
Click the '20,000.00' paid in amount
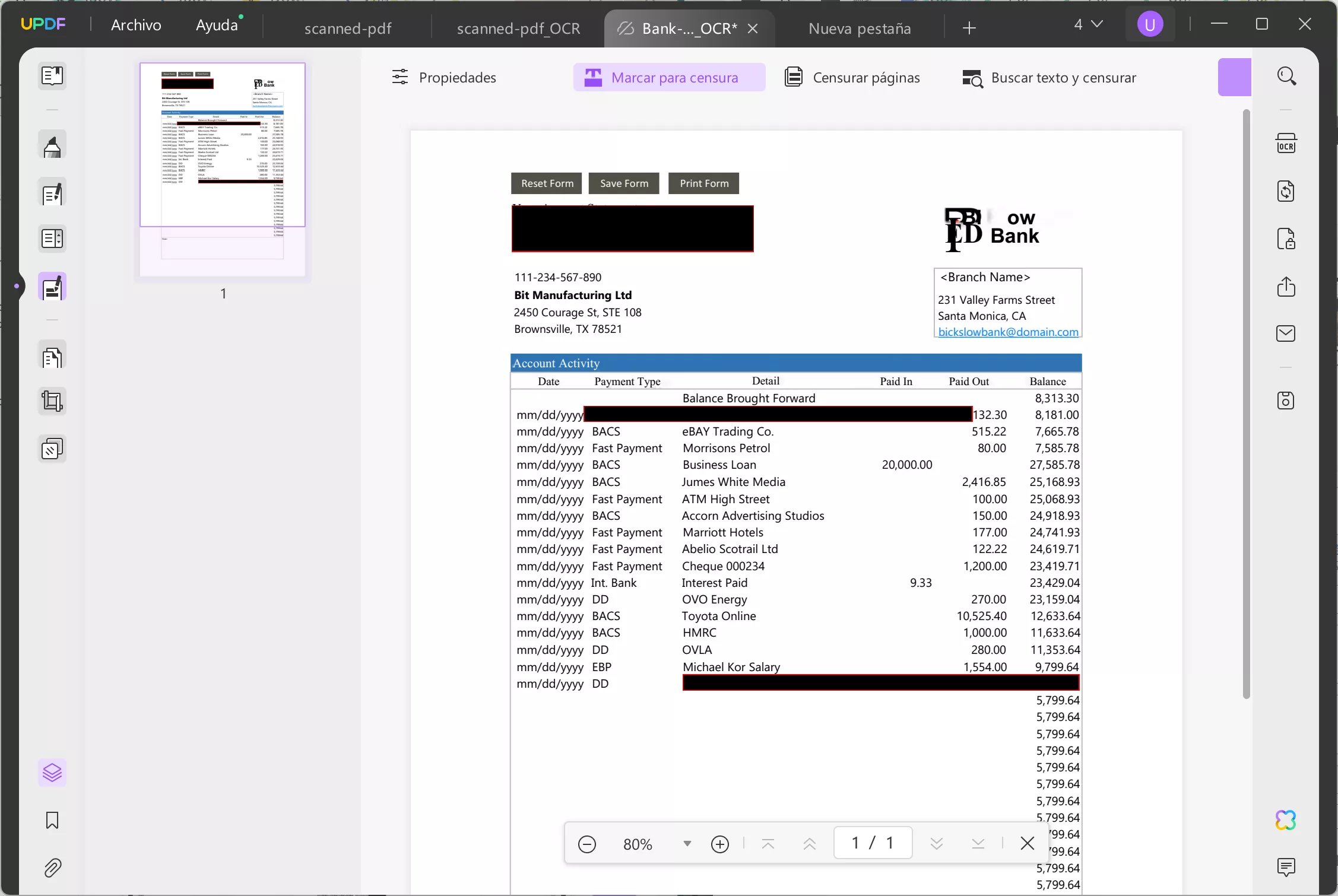pos(907,465)
